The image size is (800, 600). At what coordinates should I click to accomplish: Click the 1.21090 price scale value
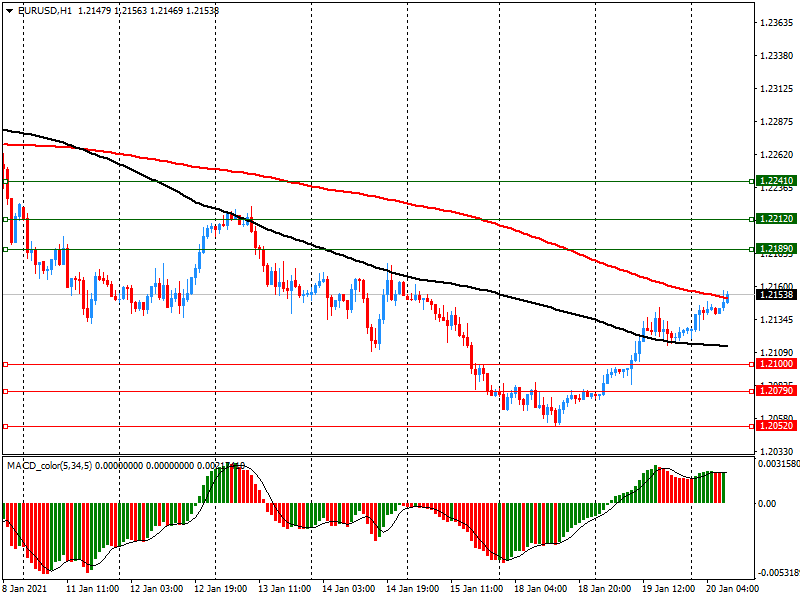point(777,353)
